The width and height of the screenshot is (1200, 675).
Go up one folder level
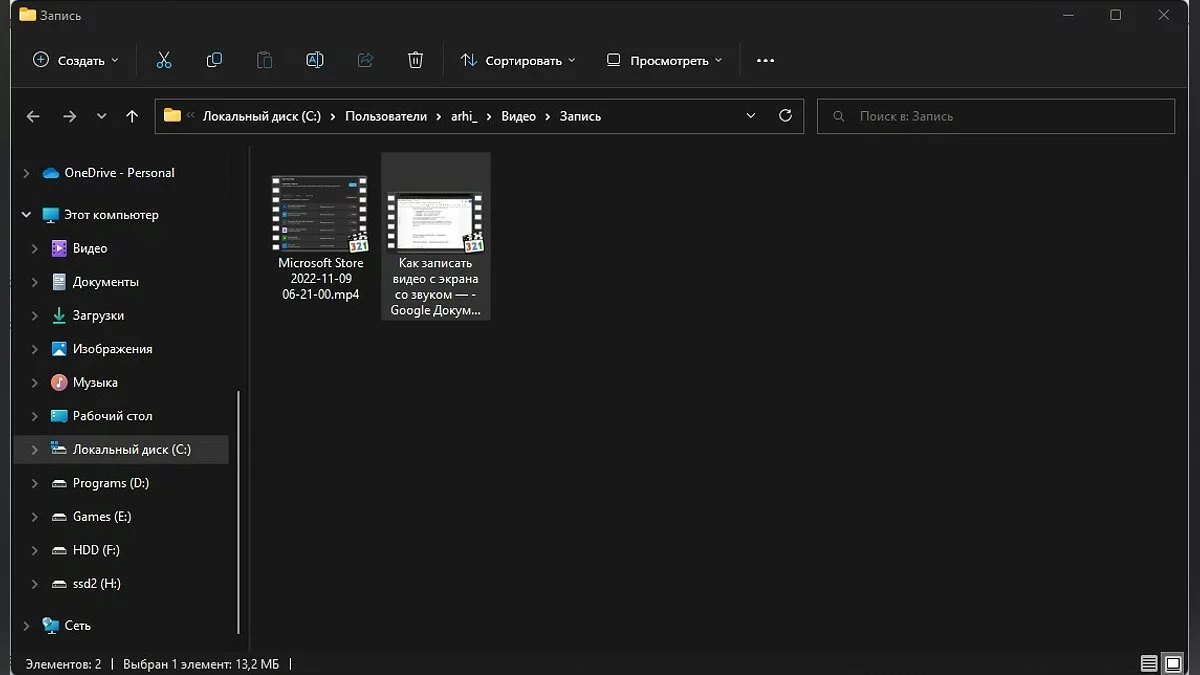tap(132, 116)
